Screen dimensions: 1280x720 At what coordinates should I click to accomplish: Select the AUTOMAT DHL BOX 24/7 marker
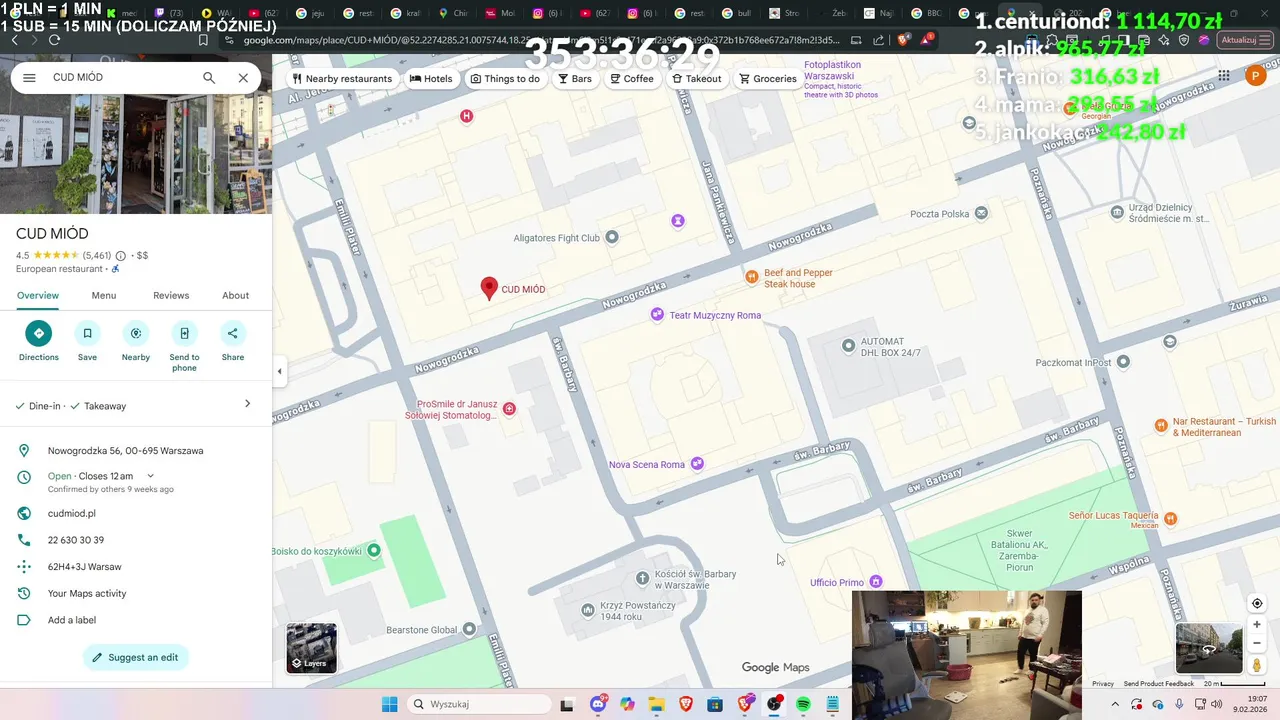(849, 346)
